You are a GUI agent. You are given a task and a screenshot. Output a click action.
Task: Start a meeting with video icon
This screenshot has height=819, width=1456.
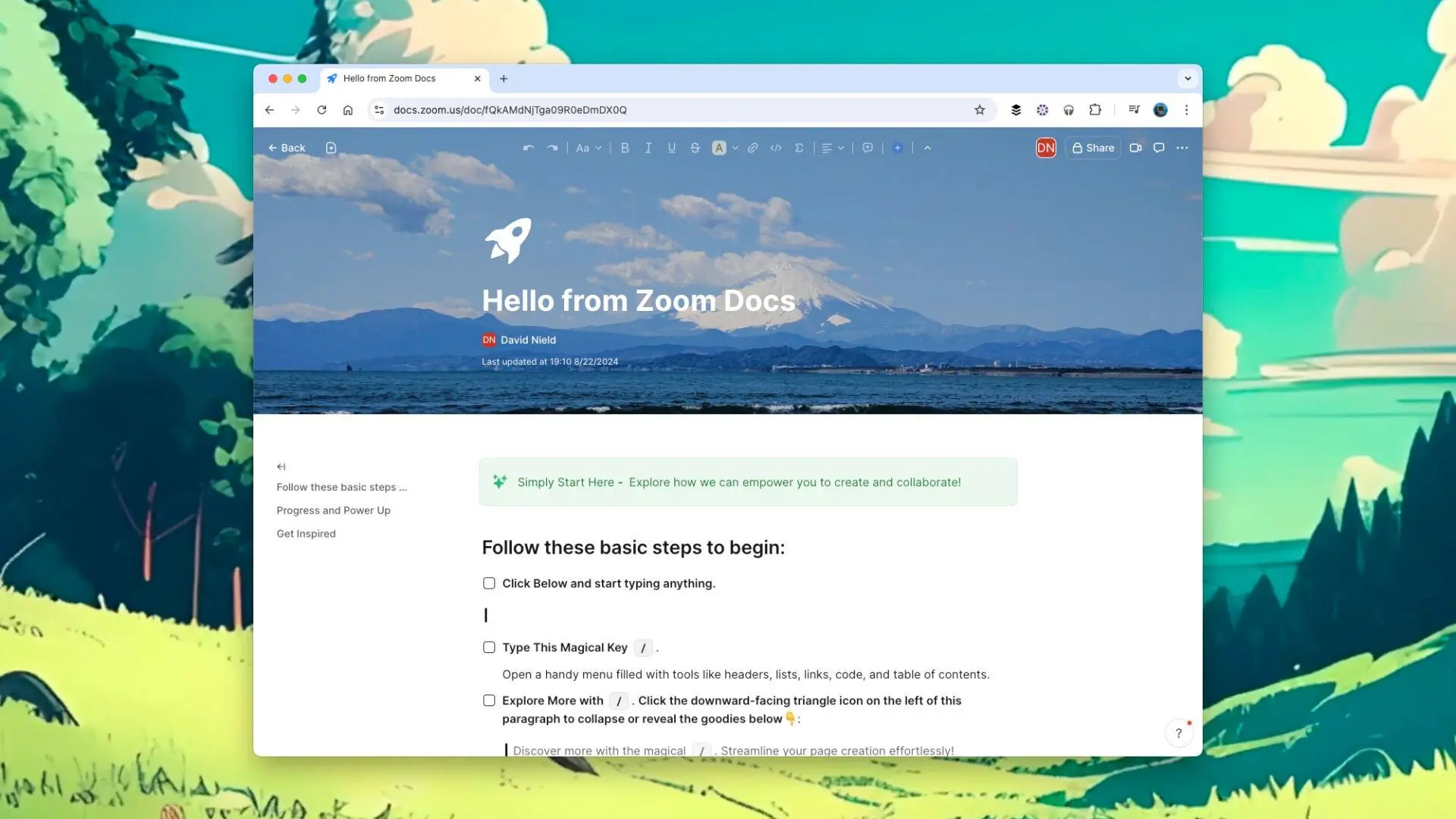1135,148
